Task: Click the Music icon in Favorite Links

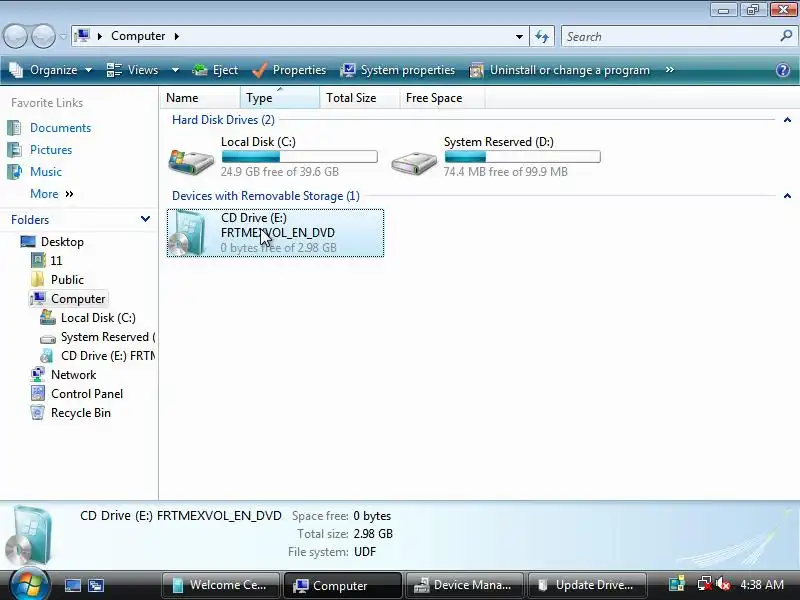Action: (x=14, y=171)
